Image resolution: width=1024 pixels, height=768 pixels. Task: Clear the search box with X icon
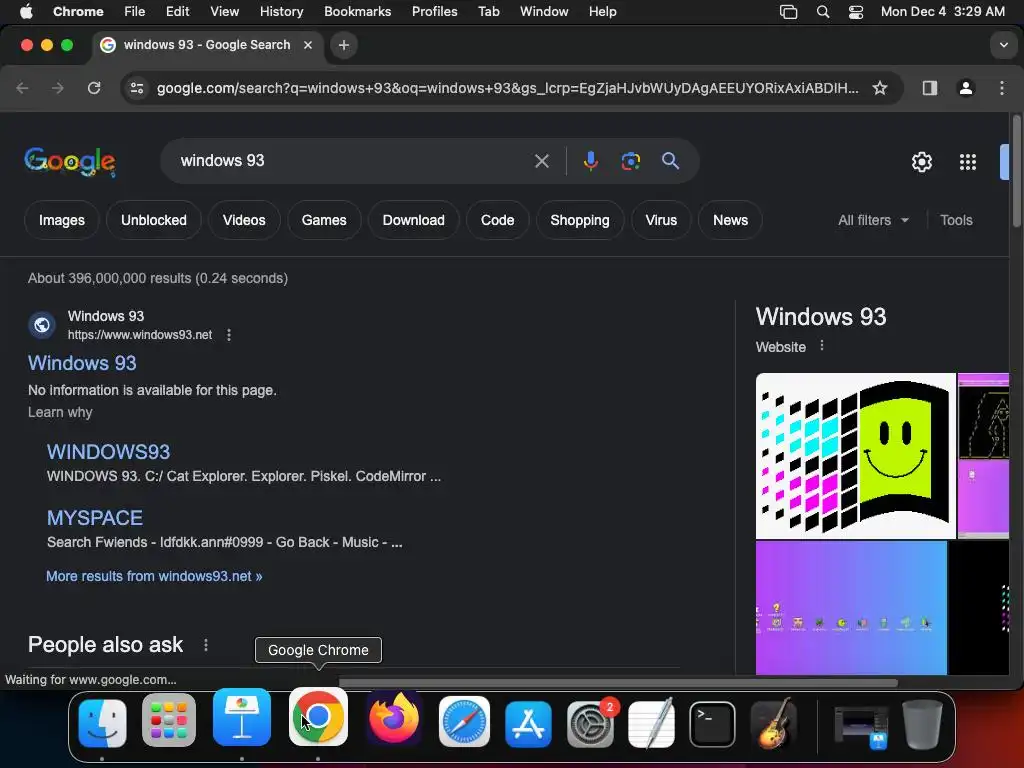click(541, 161)
